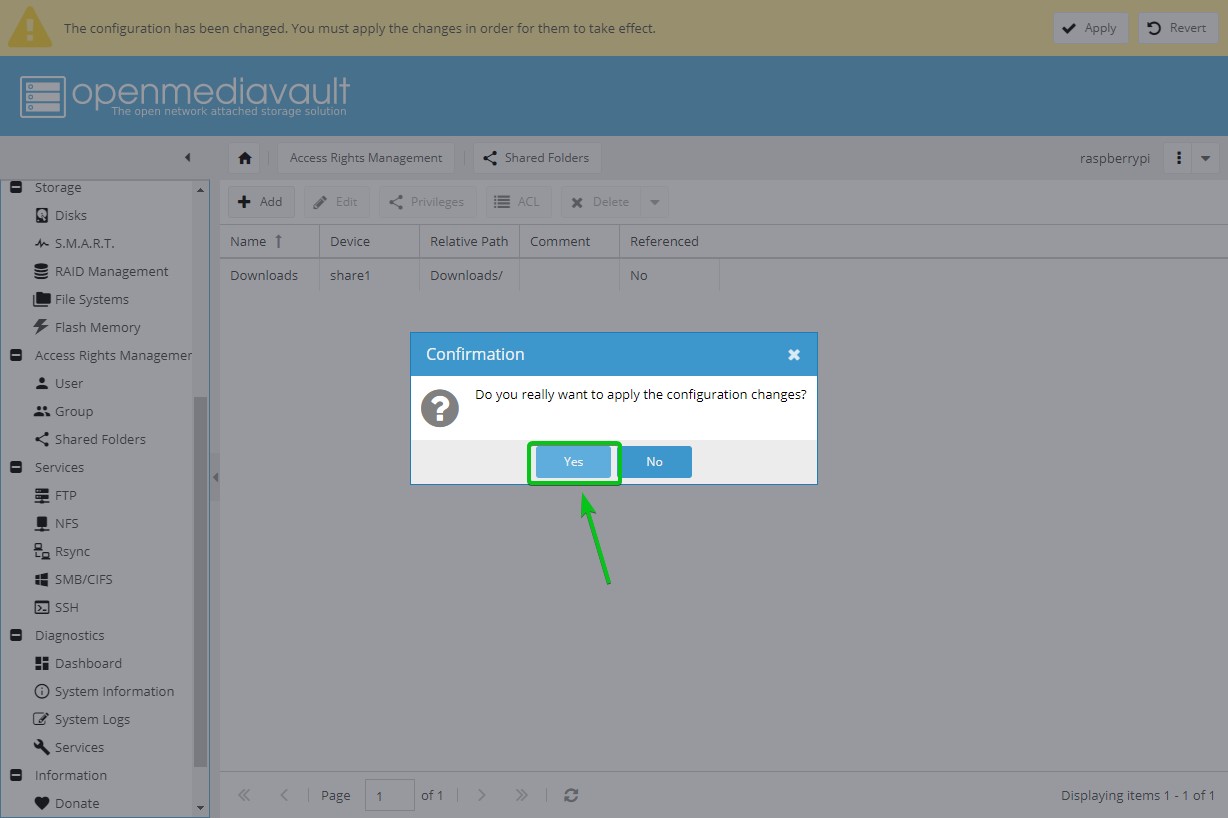
Task: Click the home icon in breadcrumb bar
Action: click(245, 158)
